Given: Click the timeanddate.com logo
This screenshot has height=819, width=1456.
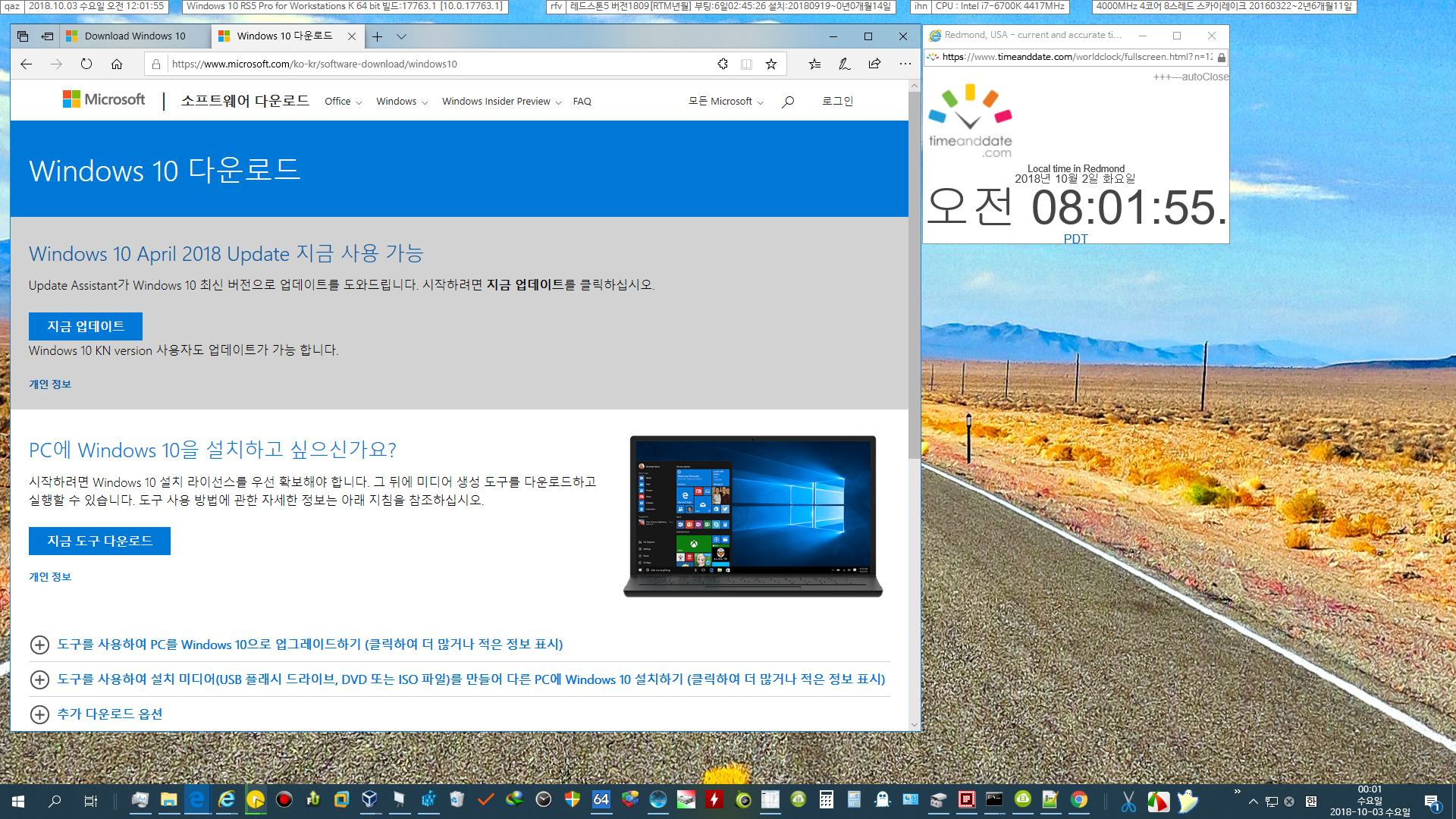Looking at the screenshot, I should (x=971, y=121).
